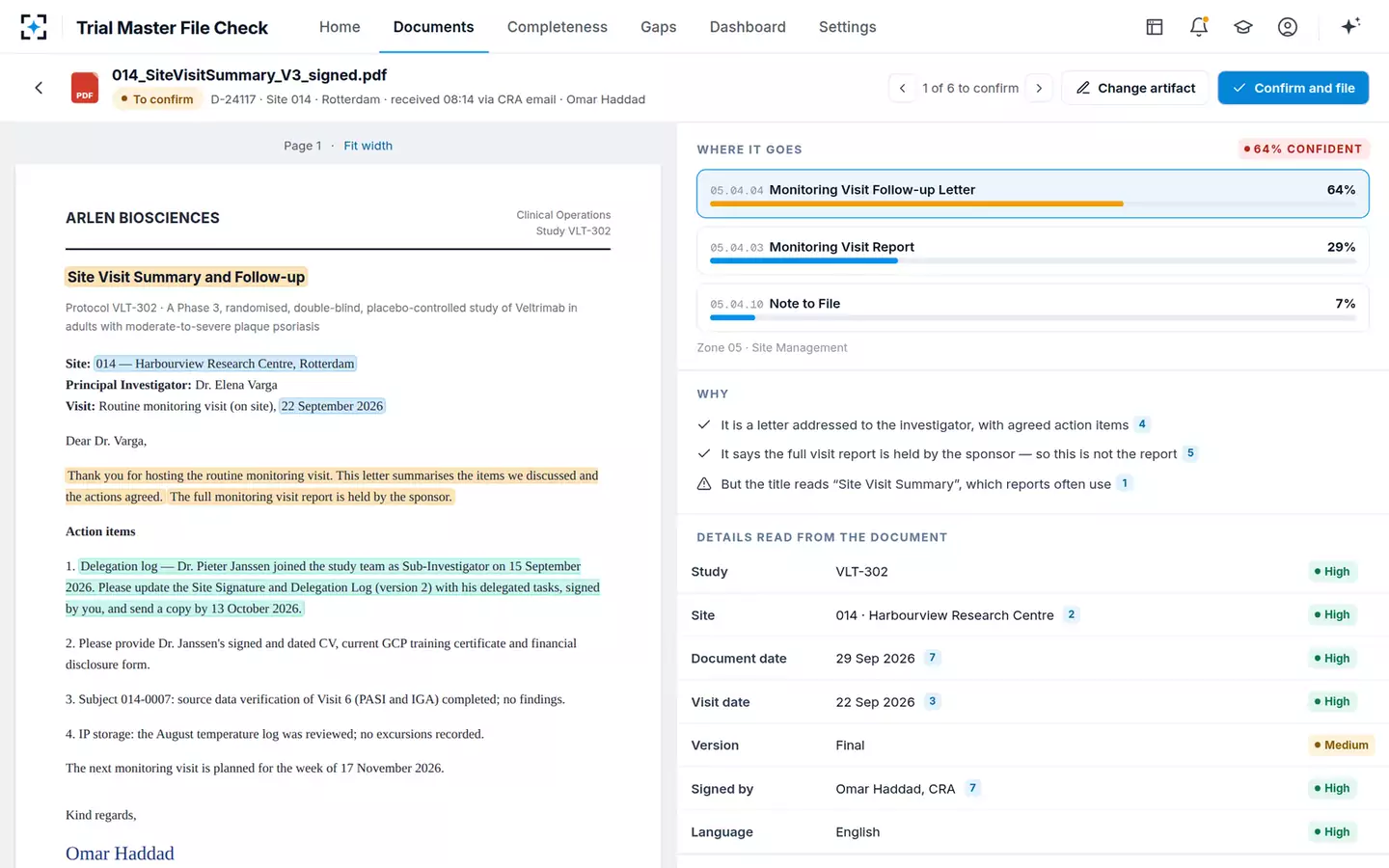Screen dimensions: 1389x868
Task: Click the Trial Master File Check logo icon
Action: pyautogui.click(x=34, y=27)
